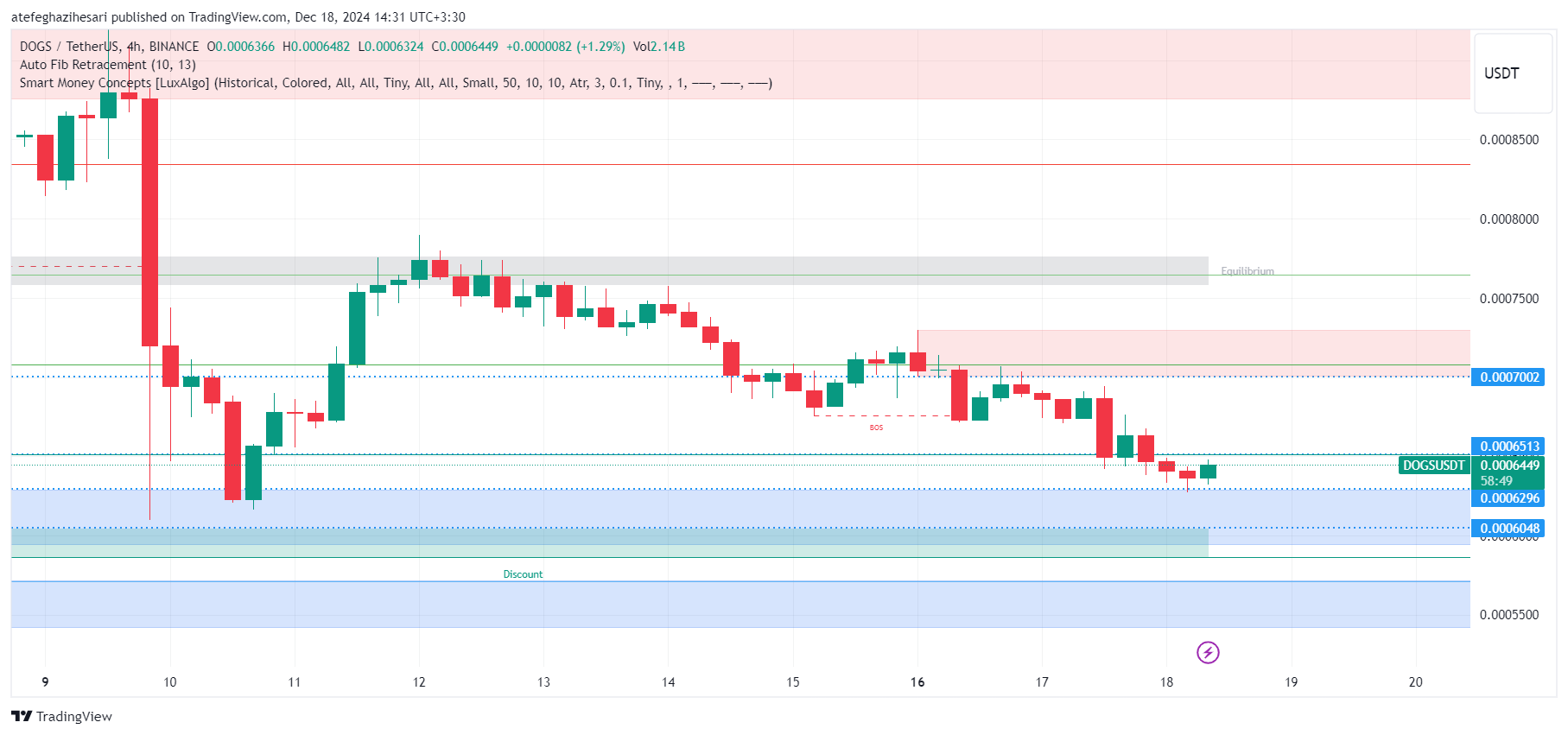Click the 0.0006048 price label

pos(1509,529)
